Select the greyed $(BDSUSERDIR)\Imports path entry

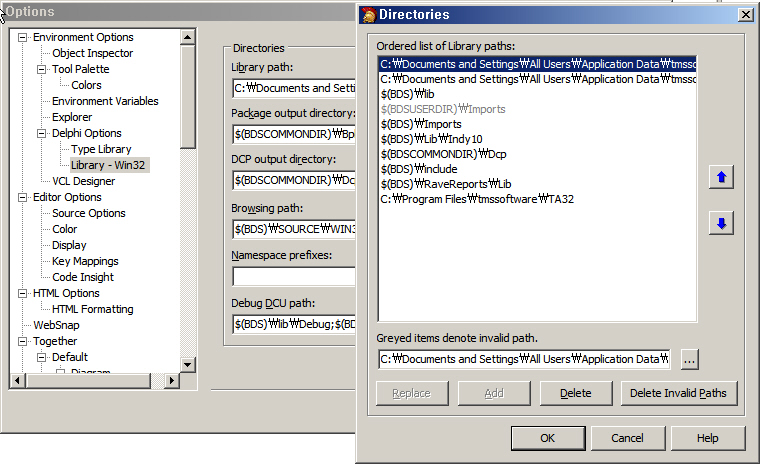click(443, 108)
